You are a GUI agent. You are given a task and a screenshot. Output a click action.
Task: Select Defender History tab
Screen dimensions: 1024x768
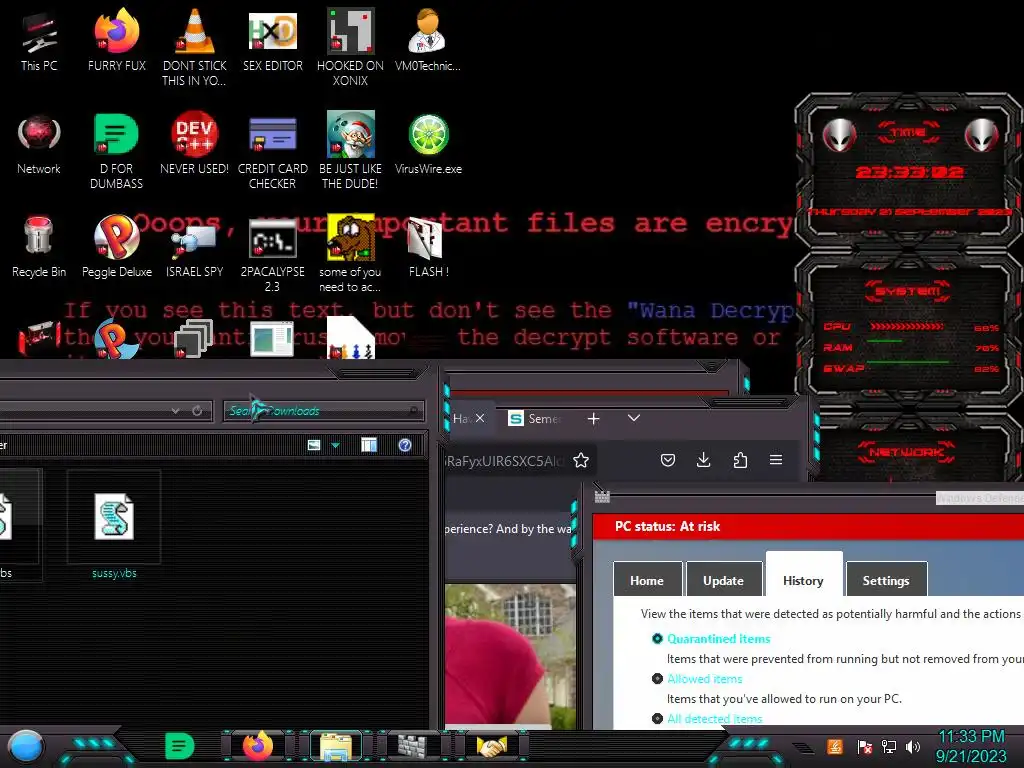803,575
